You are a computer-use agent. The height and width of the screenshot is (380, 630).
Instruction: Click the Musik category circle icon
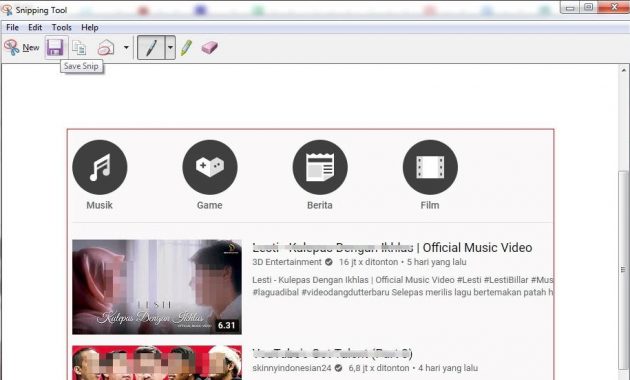[100, 167]
